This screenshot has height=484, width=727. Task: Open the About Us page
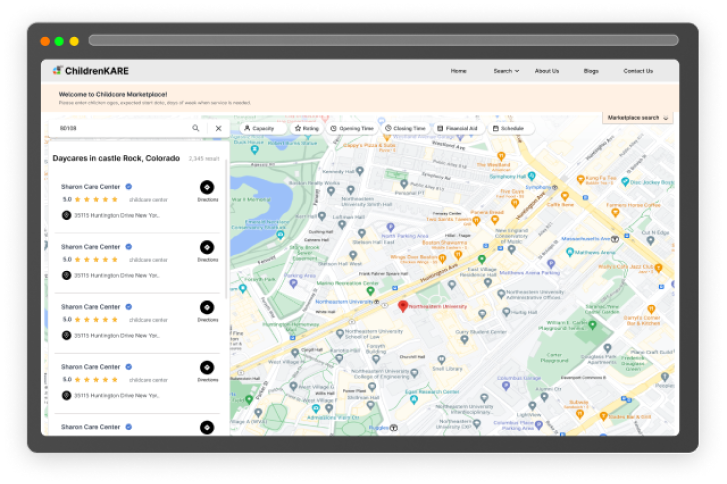547,71
